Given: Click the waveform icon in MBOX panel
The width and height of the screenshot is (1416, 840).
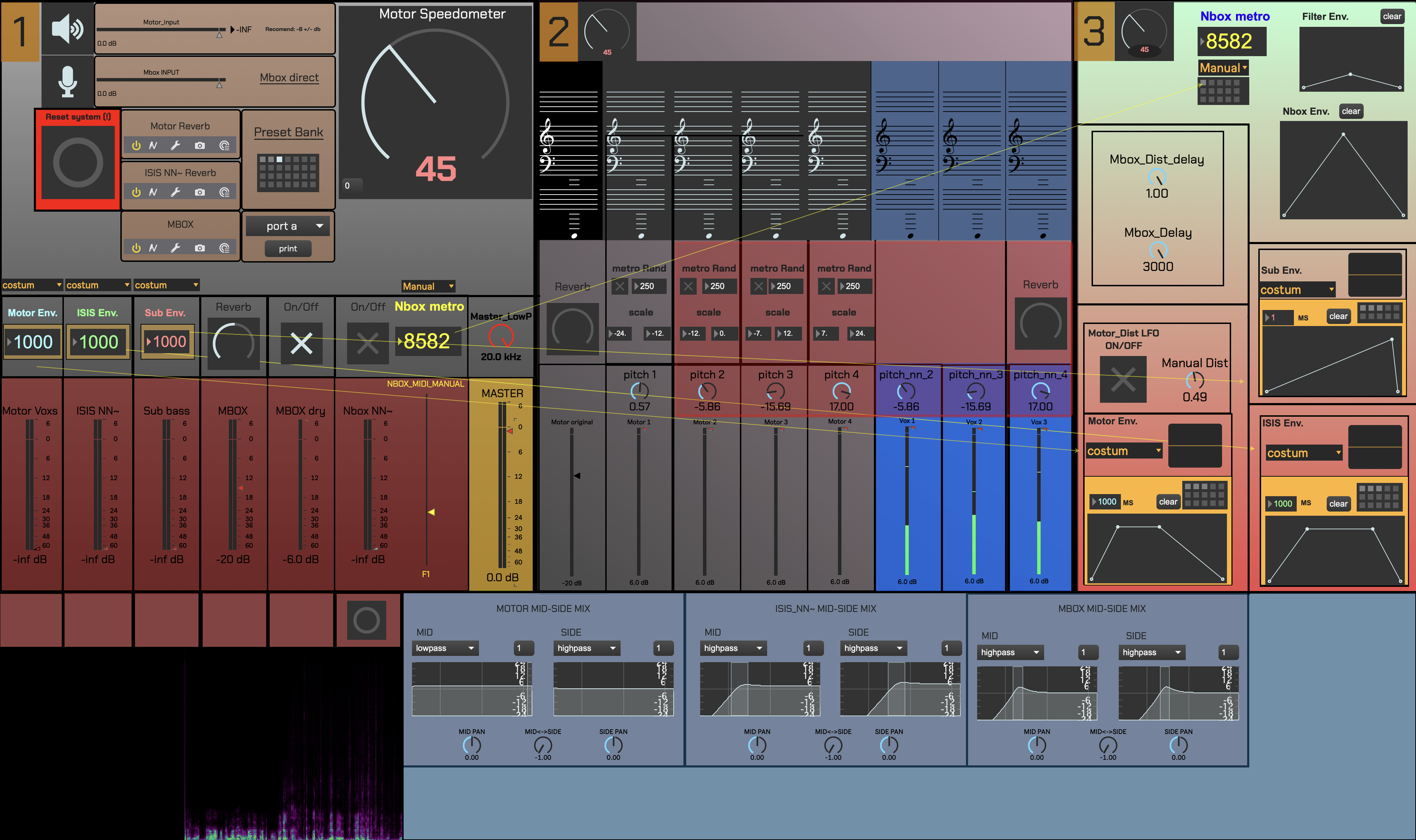Looking at the screenshot, I should pos(153,248).
